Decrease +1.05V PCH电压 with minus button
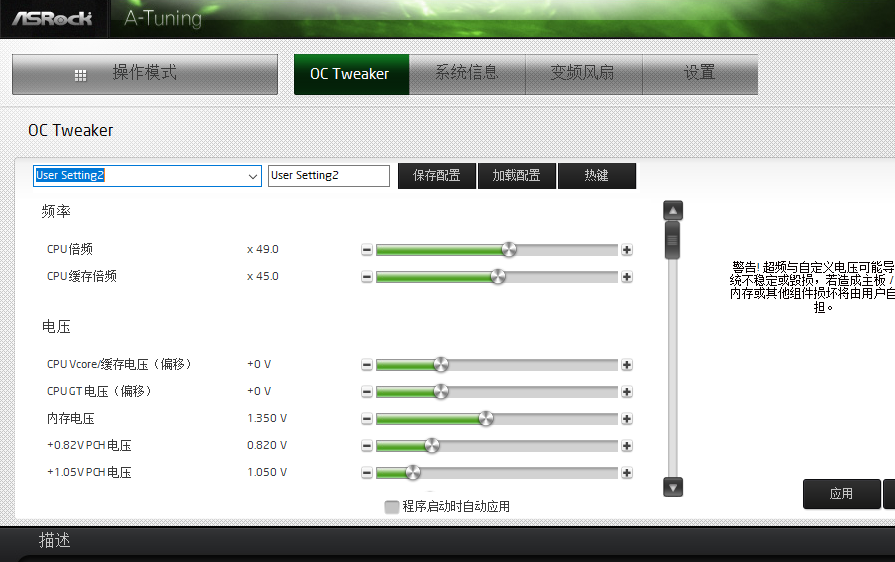The height and width of the screenshot is (562, 895). pyautogui.click(x=367, y=472)
